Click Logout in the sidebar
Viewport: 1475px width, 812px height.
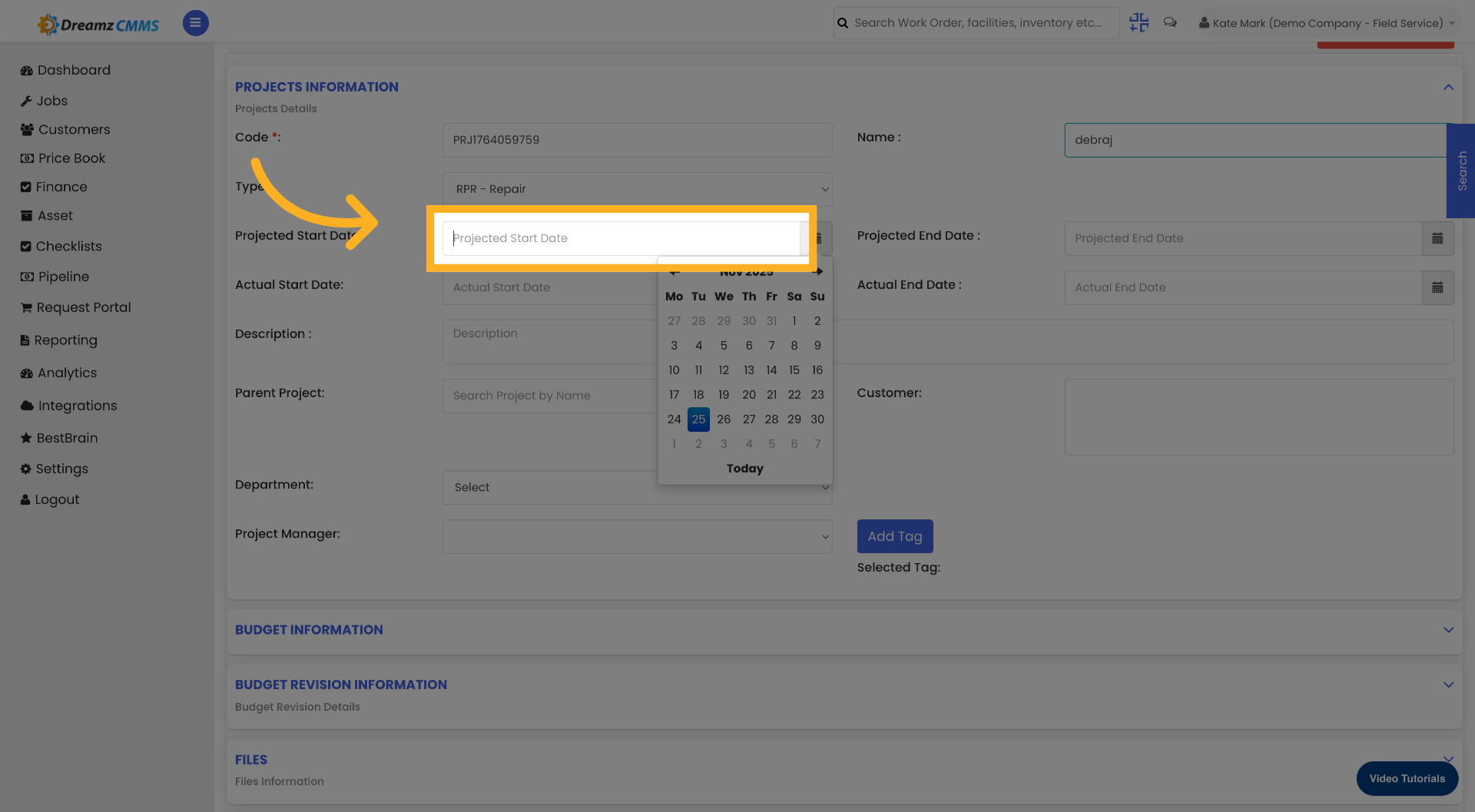tap(50, 499)
